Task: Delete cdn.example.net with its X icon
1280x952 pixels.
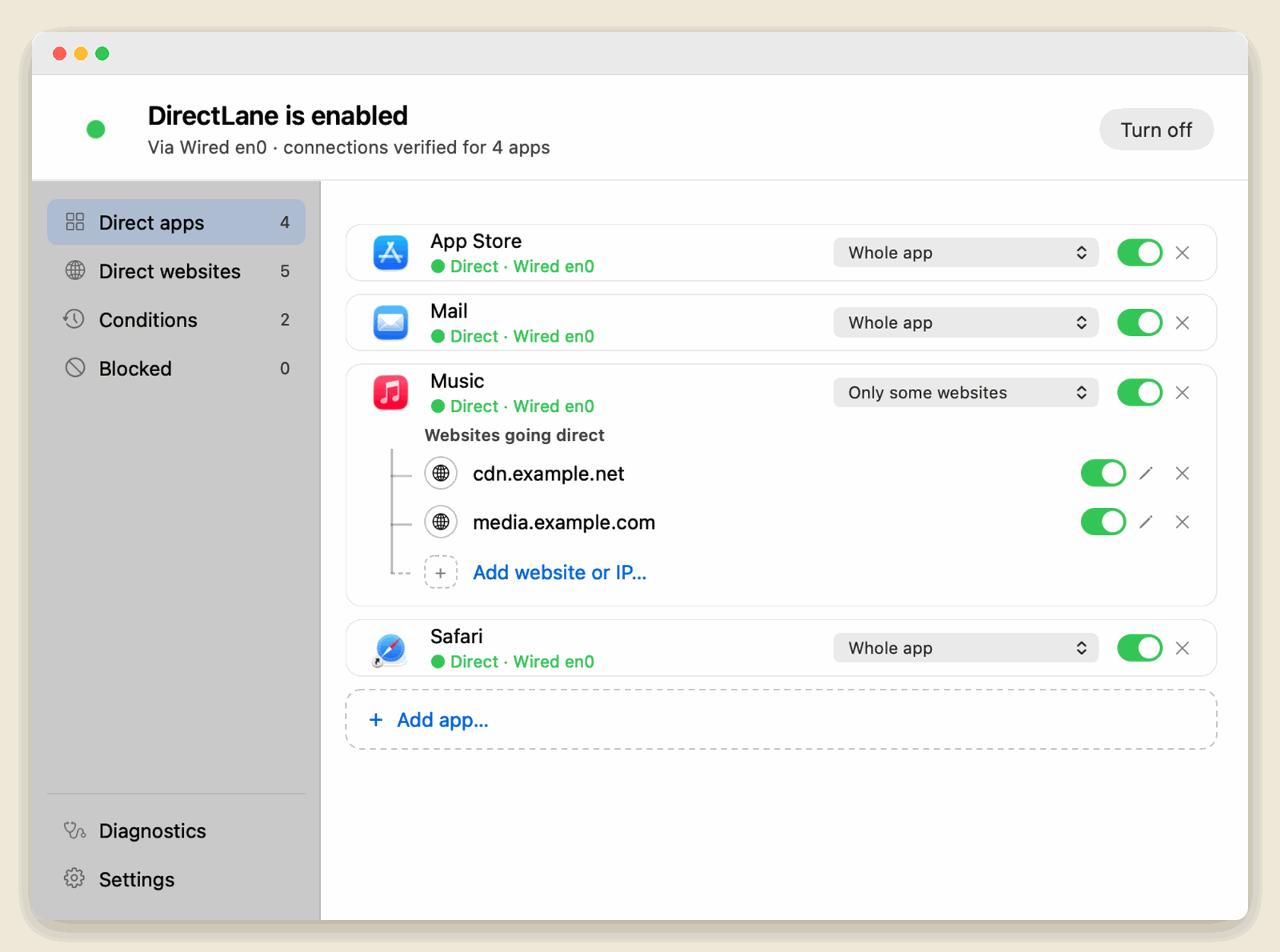Action: (x=1182, y=474)
